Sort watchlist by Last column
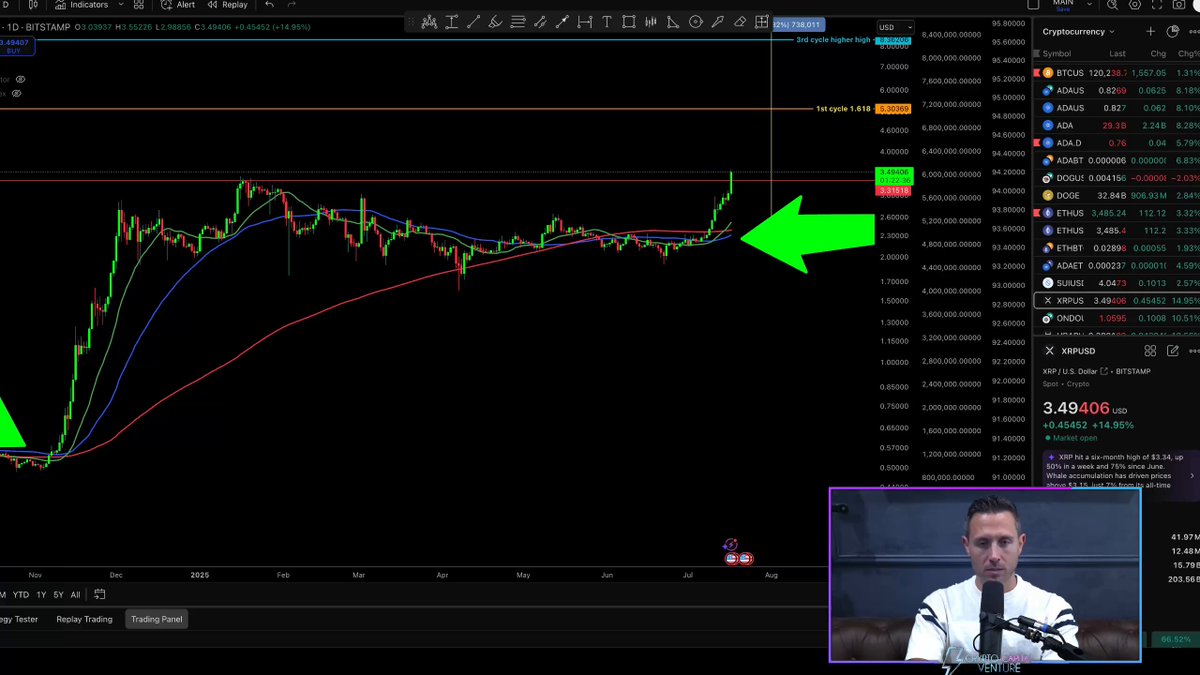 [1117, 54]
